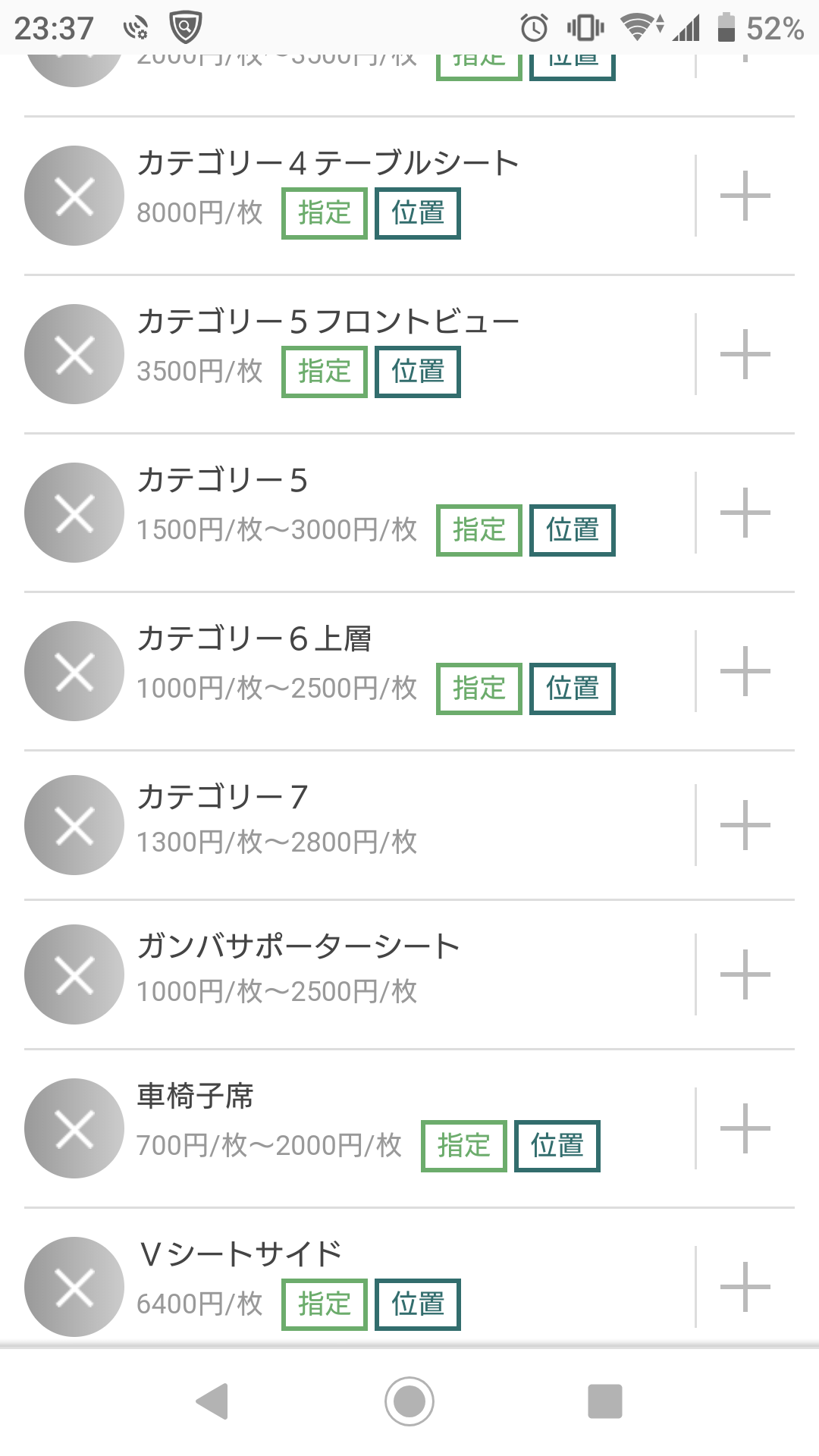Toggle the X circle next to カテゴリー7
The height and width of the screenshot is (1456, 819).
coord(74,825)
